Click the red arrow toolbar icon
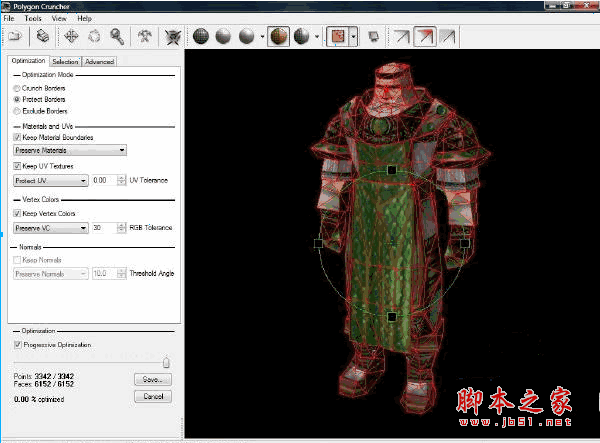Viewport: 600px width, 443px height. click(425, 37)
